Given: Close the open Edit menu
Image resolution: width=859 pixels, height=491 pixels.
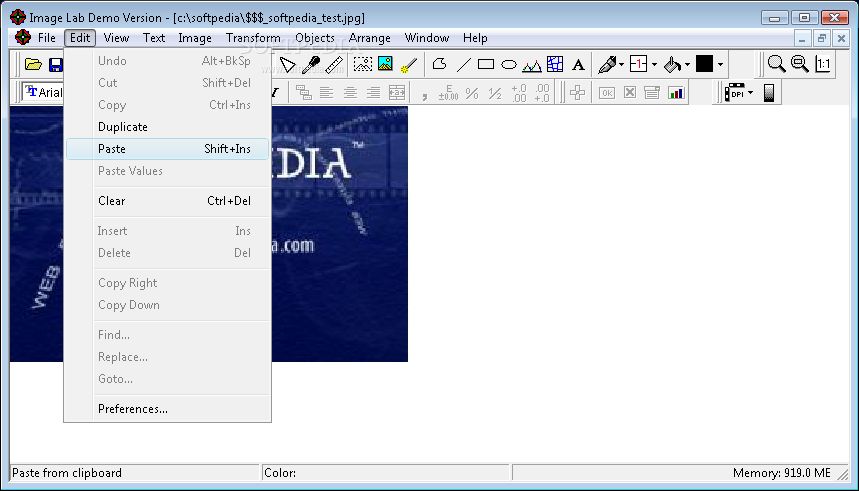Looking at the screenshot, I should 80,38.
